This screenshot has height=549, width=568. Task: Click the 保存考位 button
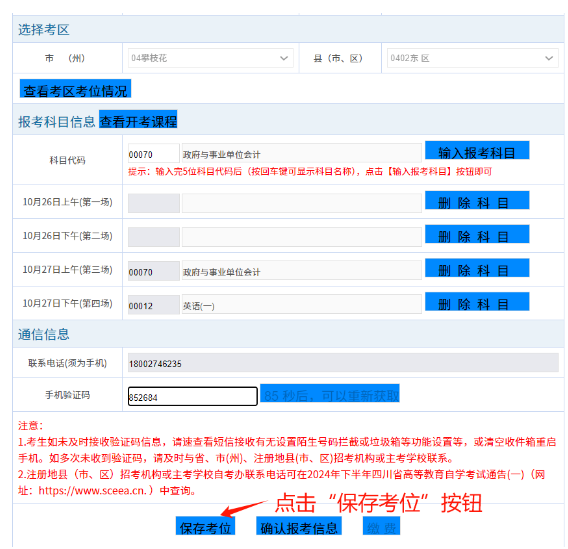(205, 526)
